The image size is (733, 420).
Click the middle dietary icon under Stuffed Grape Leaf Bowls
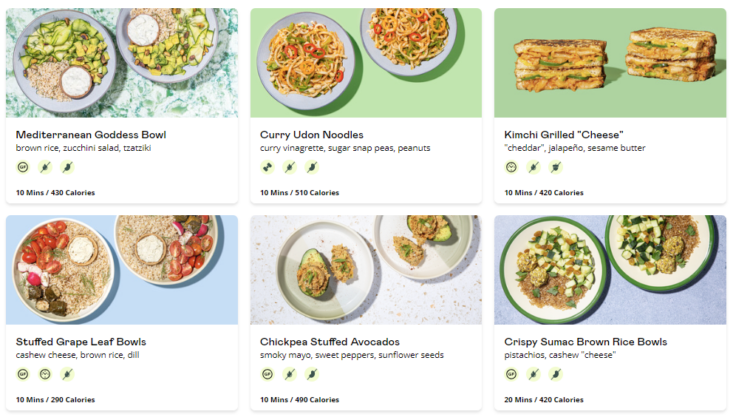pyautogui.click(x=44, y=374)
